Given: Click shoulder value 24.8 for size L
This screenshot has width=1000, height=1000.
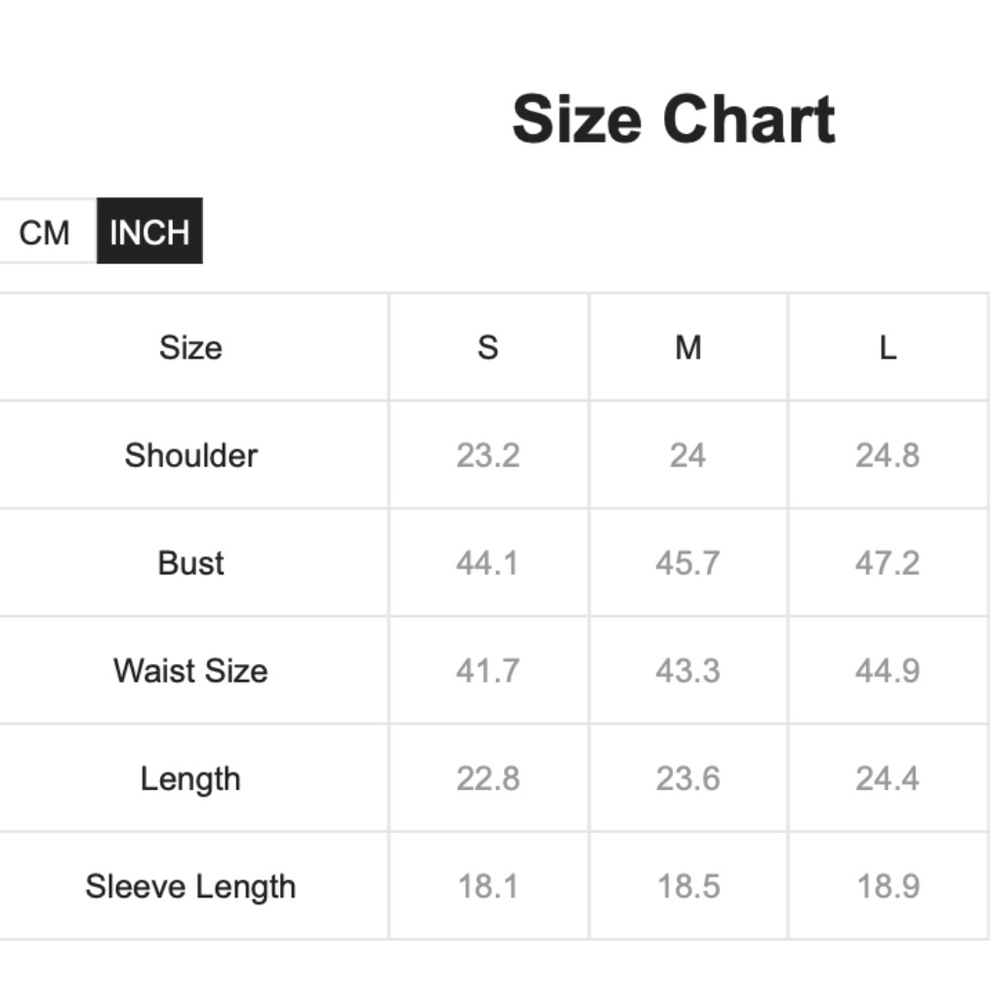Looking at the screenshot, I should pos(887,455).
